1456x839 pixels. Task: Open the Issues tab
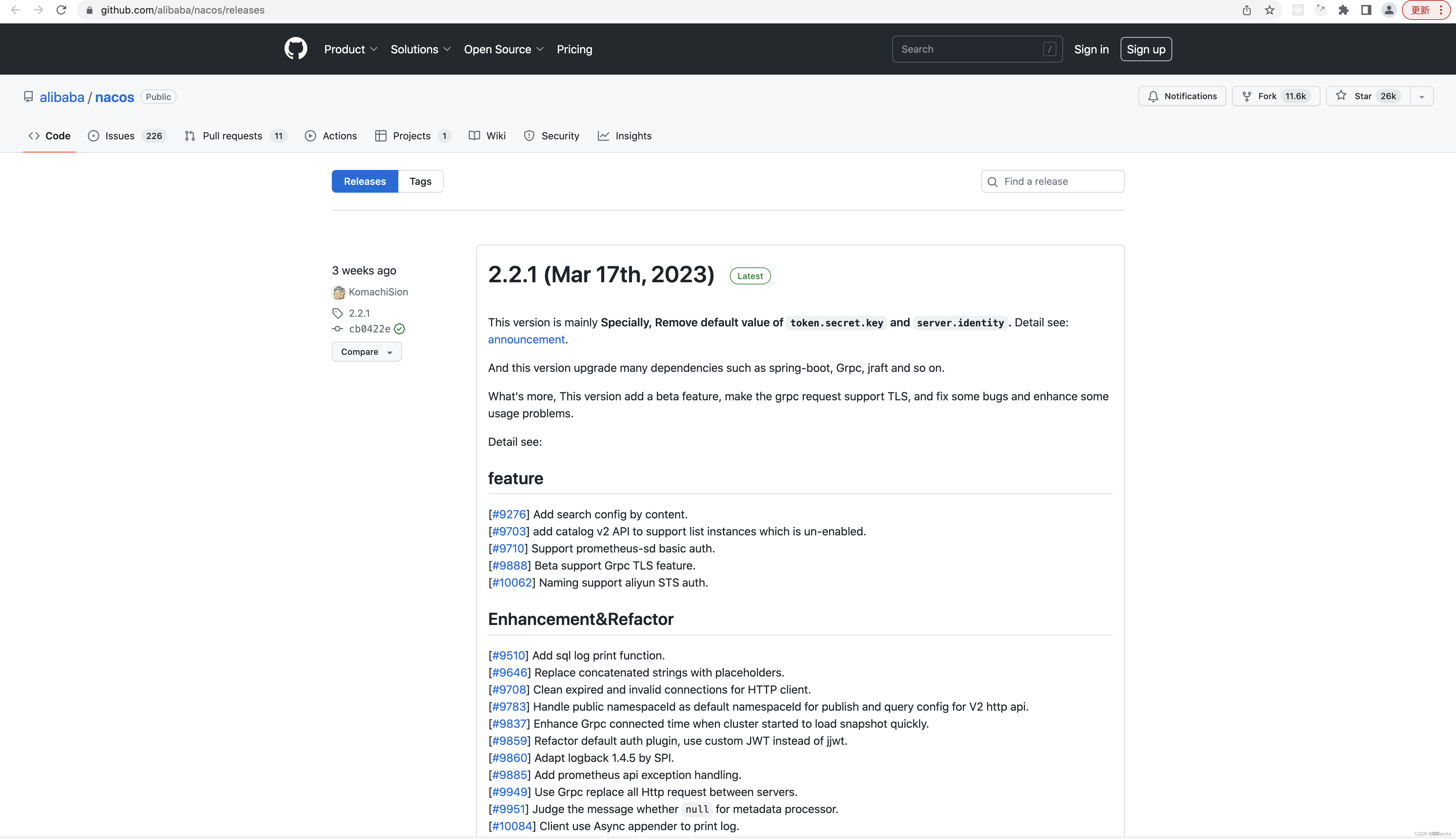point(120,136)
